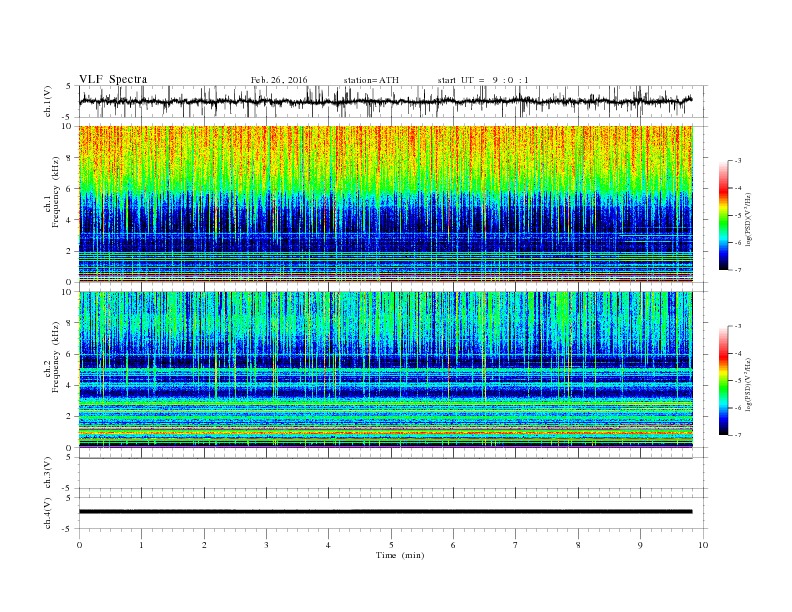
Task: Click the log(PSD) label beside ch.2 color bar
Action: (748, 385)
